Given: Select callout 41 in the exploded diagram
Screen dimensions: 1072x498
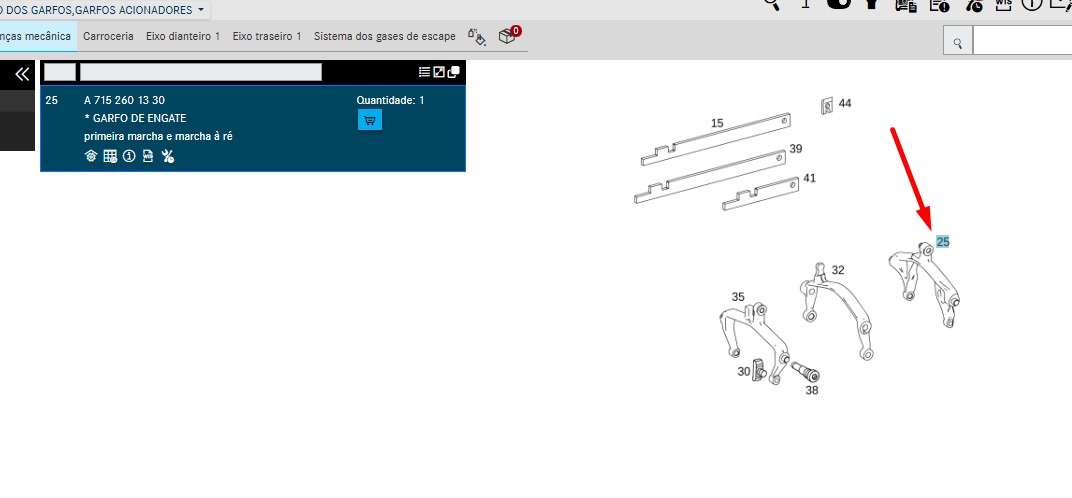Looking at the screenshot, I should coord(809,179).
